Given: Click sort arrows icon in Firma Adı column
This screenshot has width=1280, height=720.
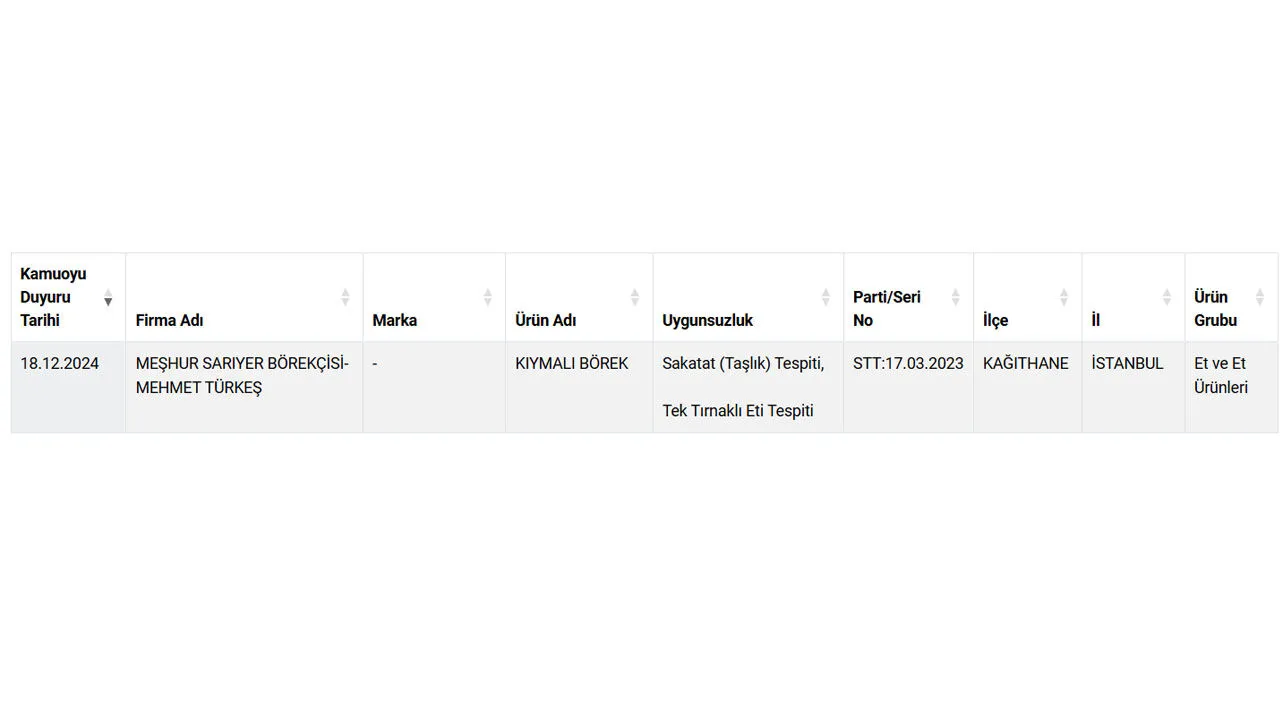Looking at the screenshot, I should tap(345, 297).
